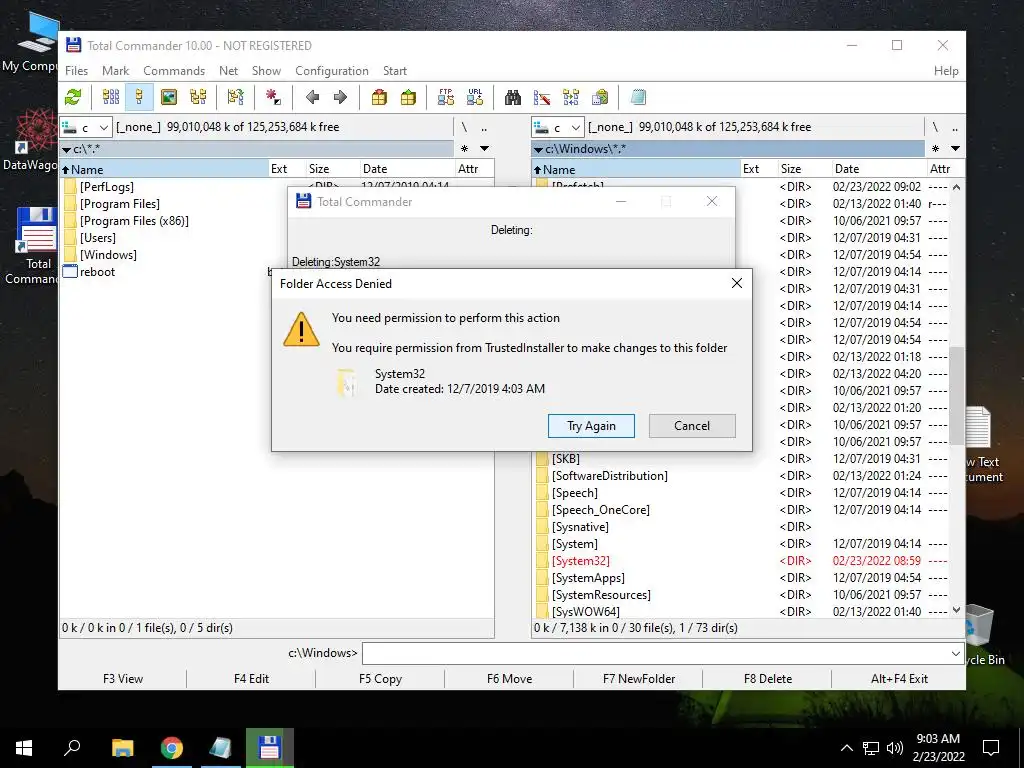Open the Help menu

946,71
